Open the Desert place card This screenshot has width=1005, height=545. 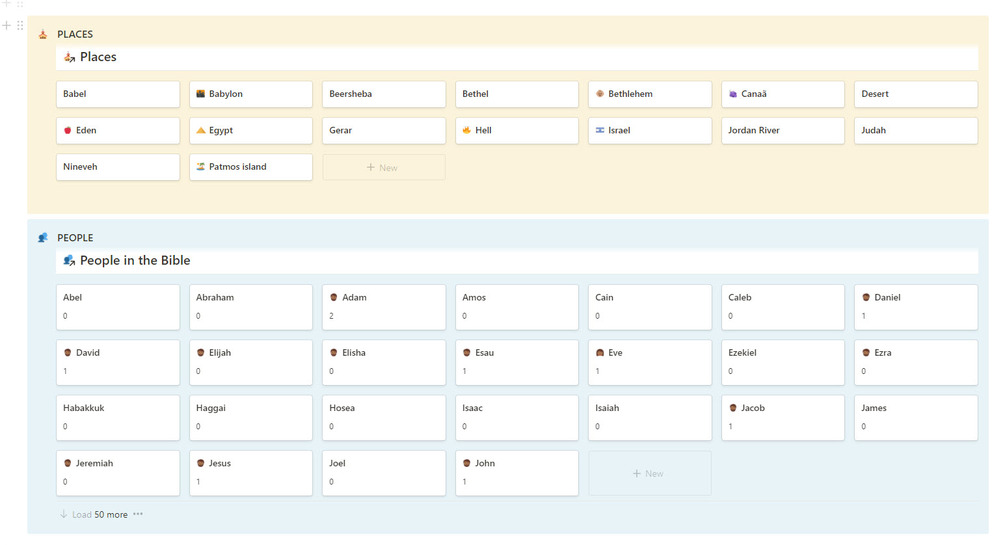pos(916,94)
